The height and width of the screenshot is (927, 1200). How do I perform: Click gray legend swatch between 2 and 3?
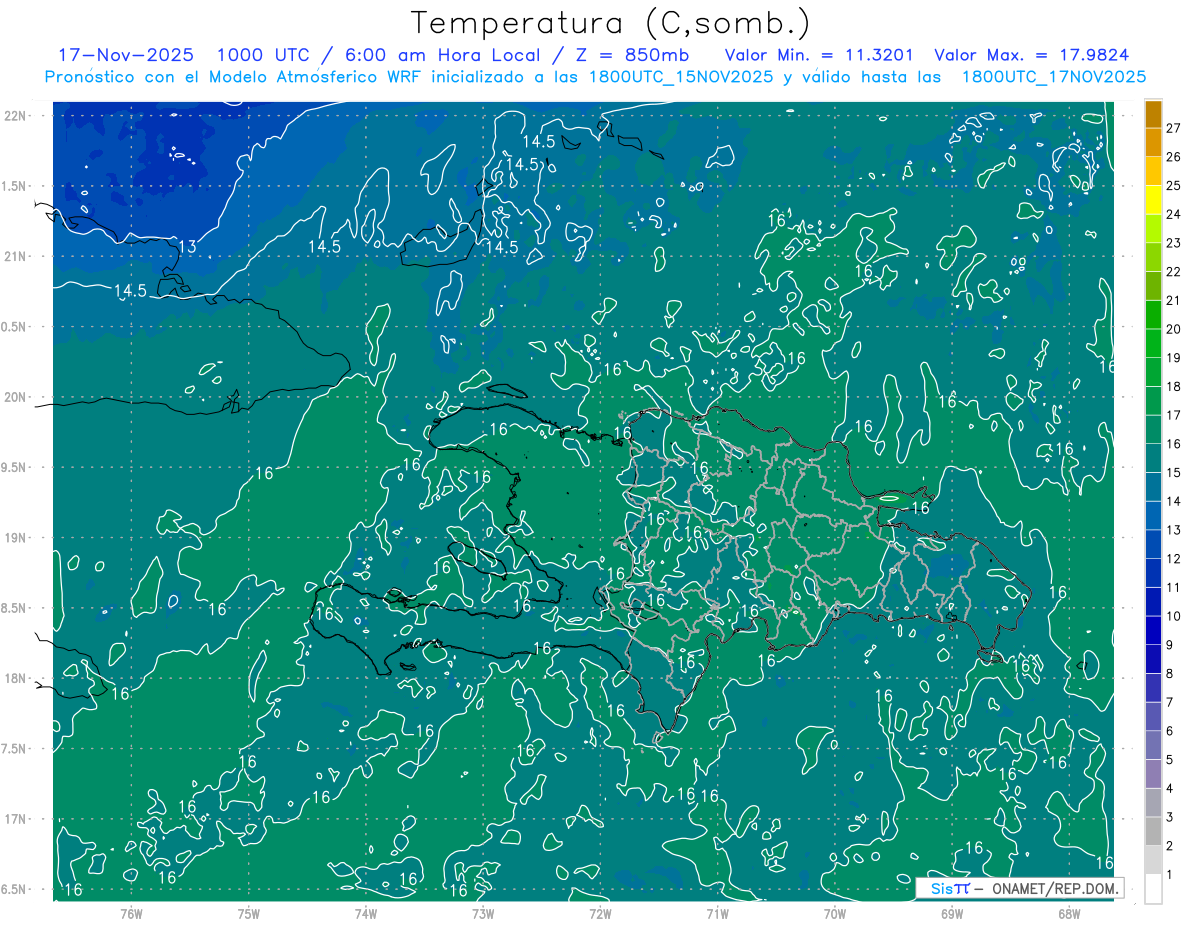[1153, 831]
